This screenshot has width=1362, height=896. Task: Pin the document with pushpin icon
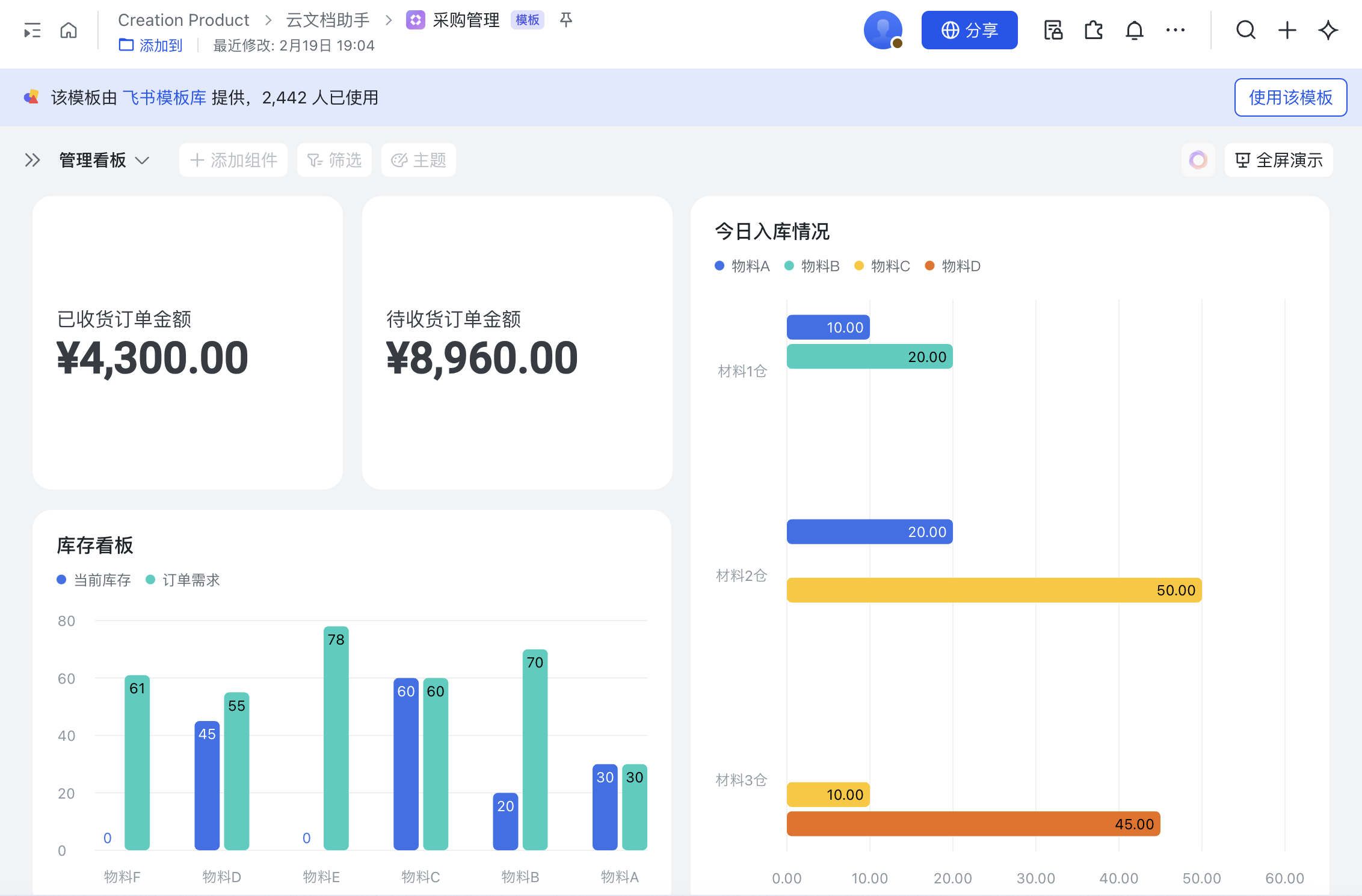click(x=565, y=20)
